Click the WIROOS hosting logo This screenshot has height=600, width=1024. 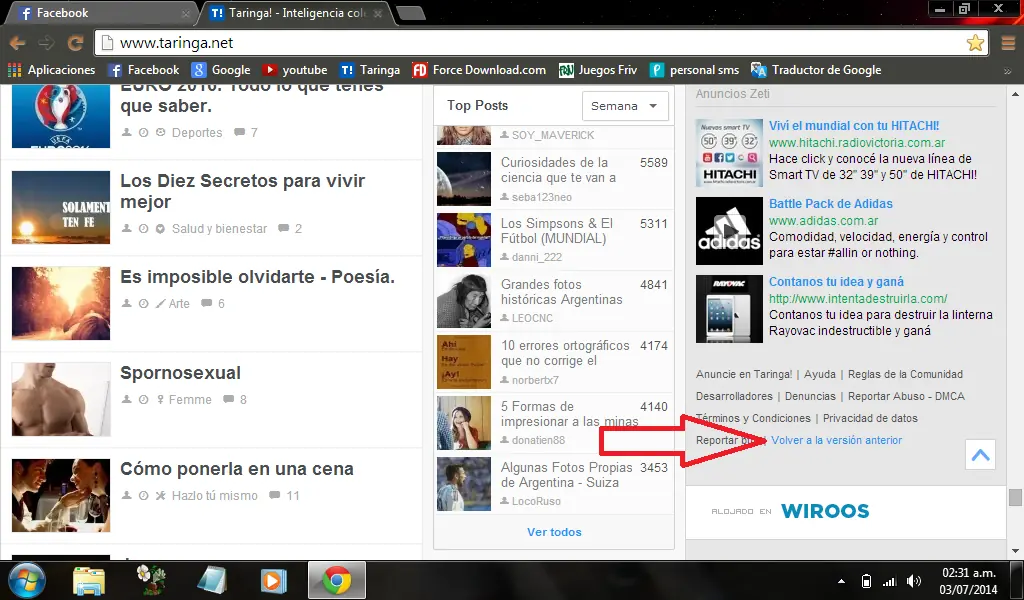point(825,511)
